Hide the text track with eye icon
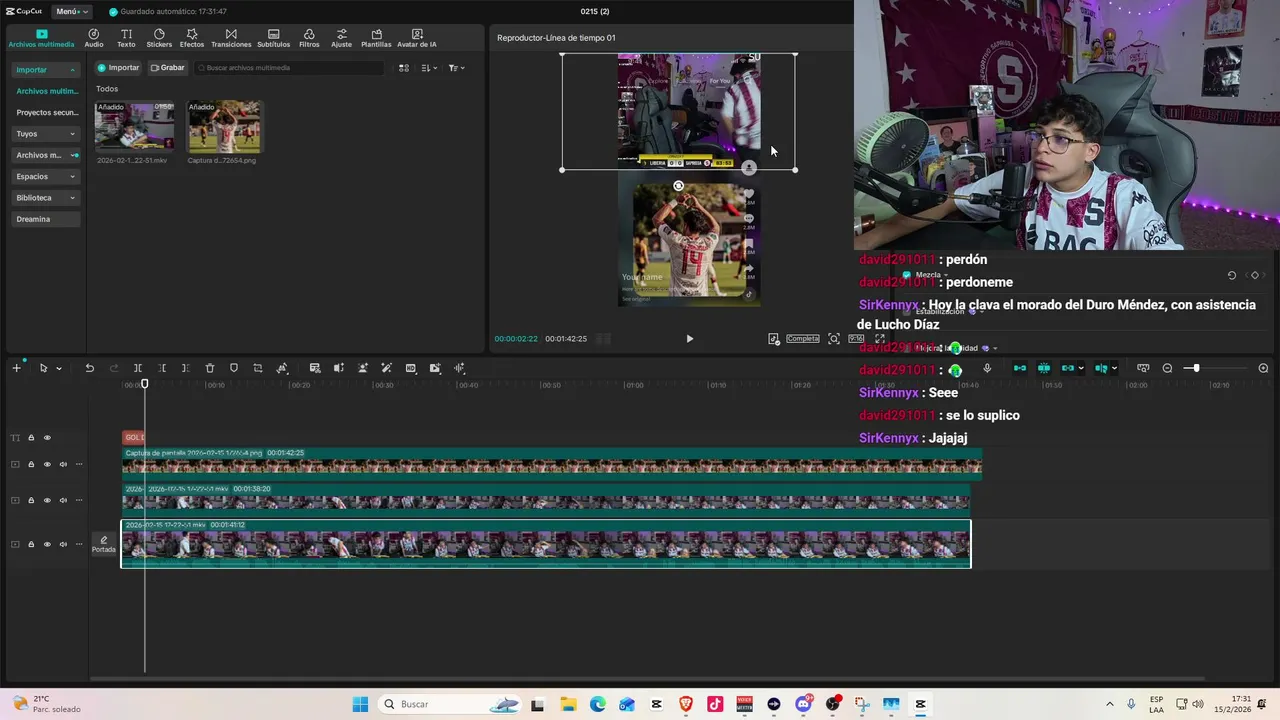This screenshot has height=720, width=1280. coord(47,438)
